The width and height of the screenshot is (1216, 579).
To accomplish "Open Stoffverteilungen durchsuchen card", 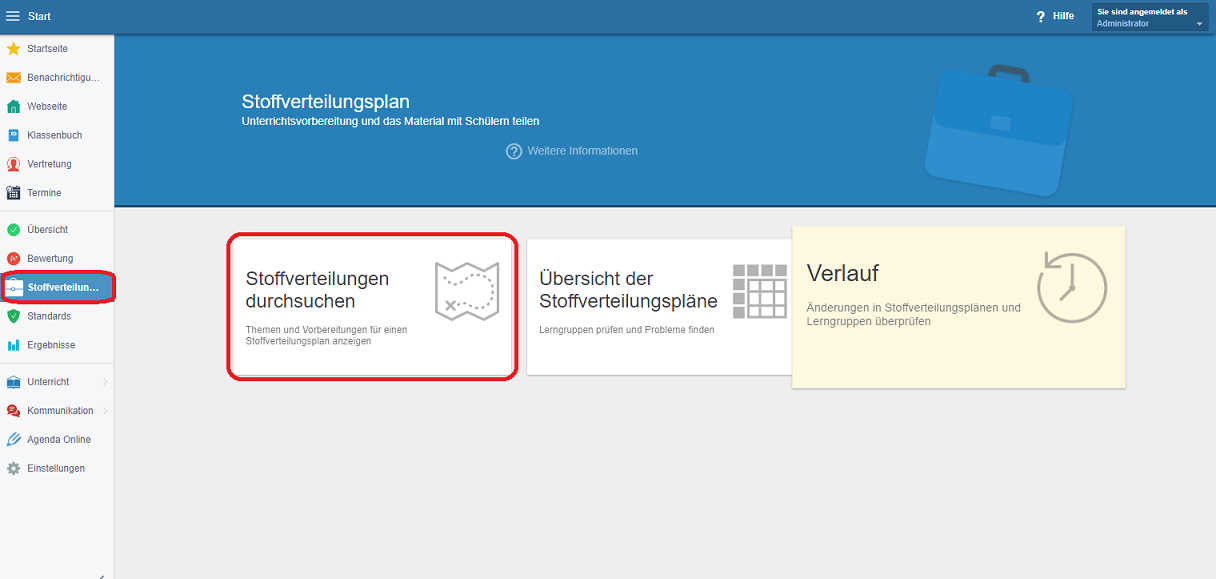I will coord(372,307).
